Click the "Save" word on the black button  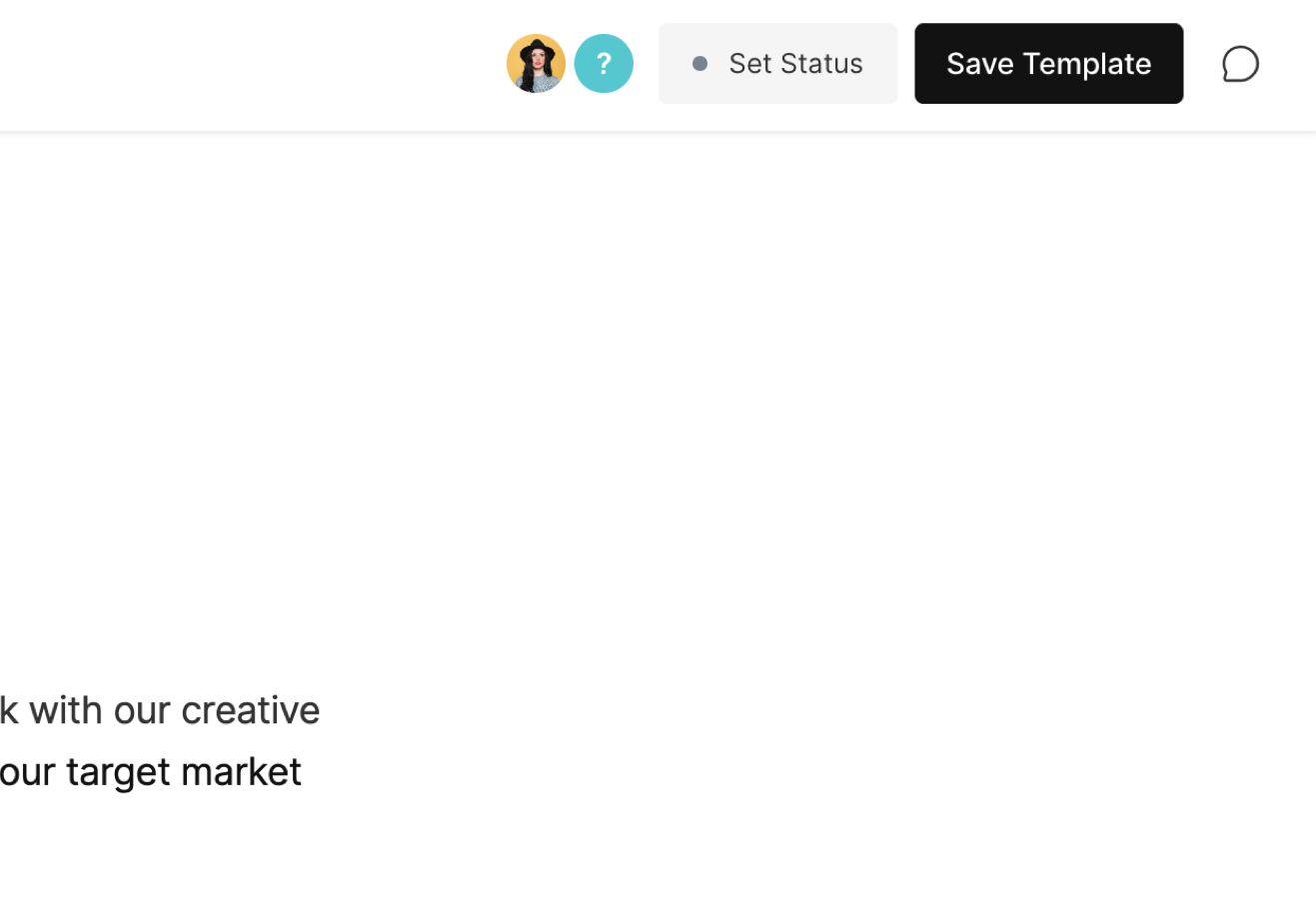point(979,64)
